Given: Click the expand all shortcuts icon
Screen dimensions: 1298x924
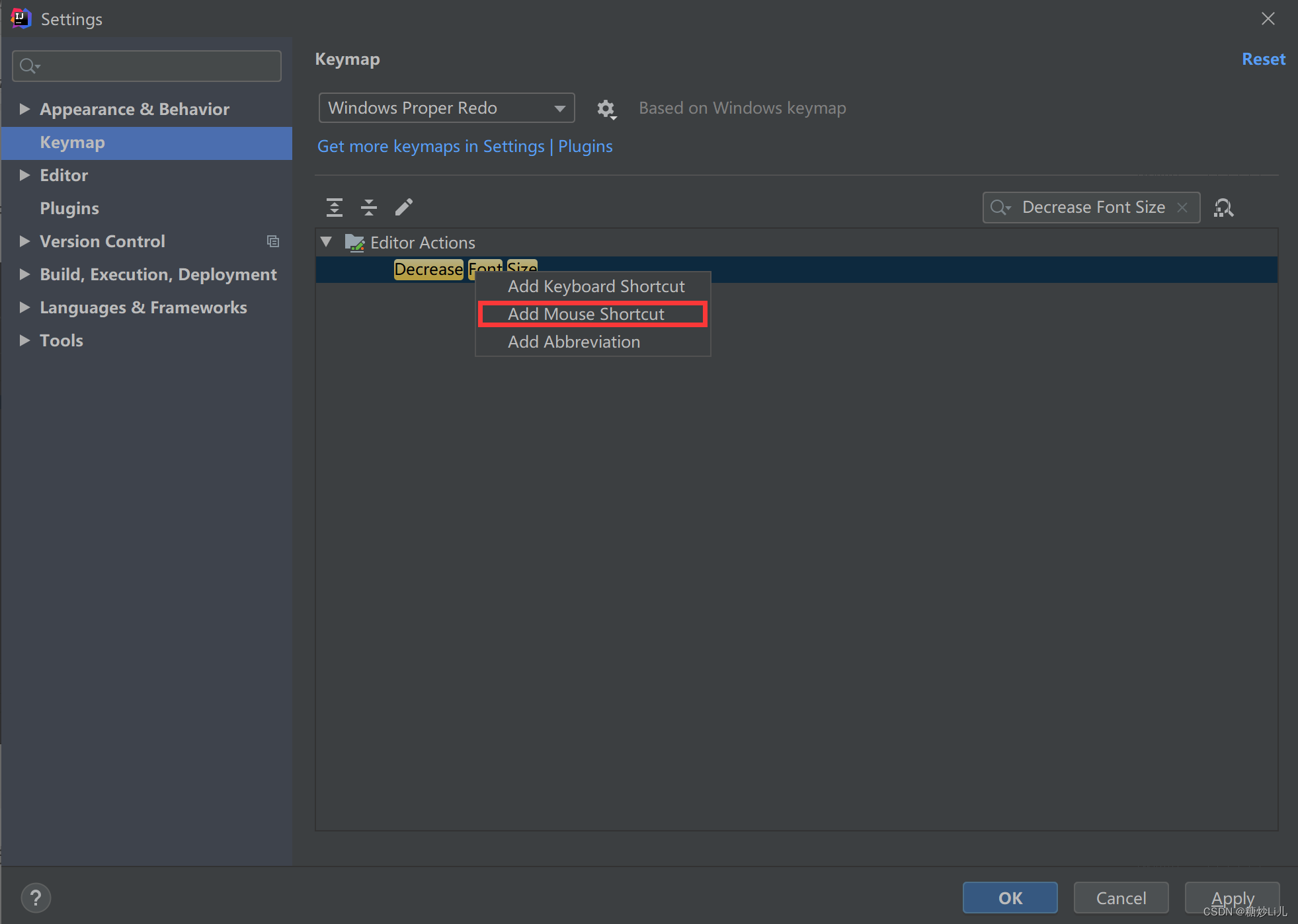Looking at the screenshot, I should pyautogui.click(x=334, y=207).
